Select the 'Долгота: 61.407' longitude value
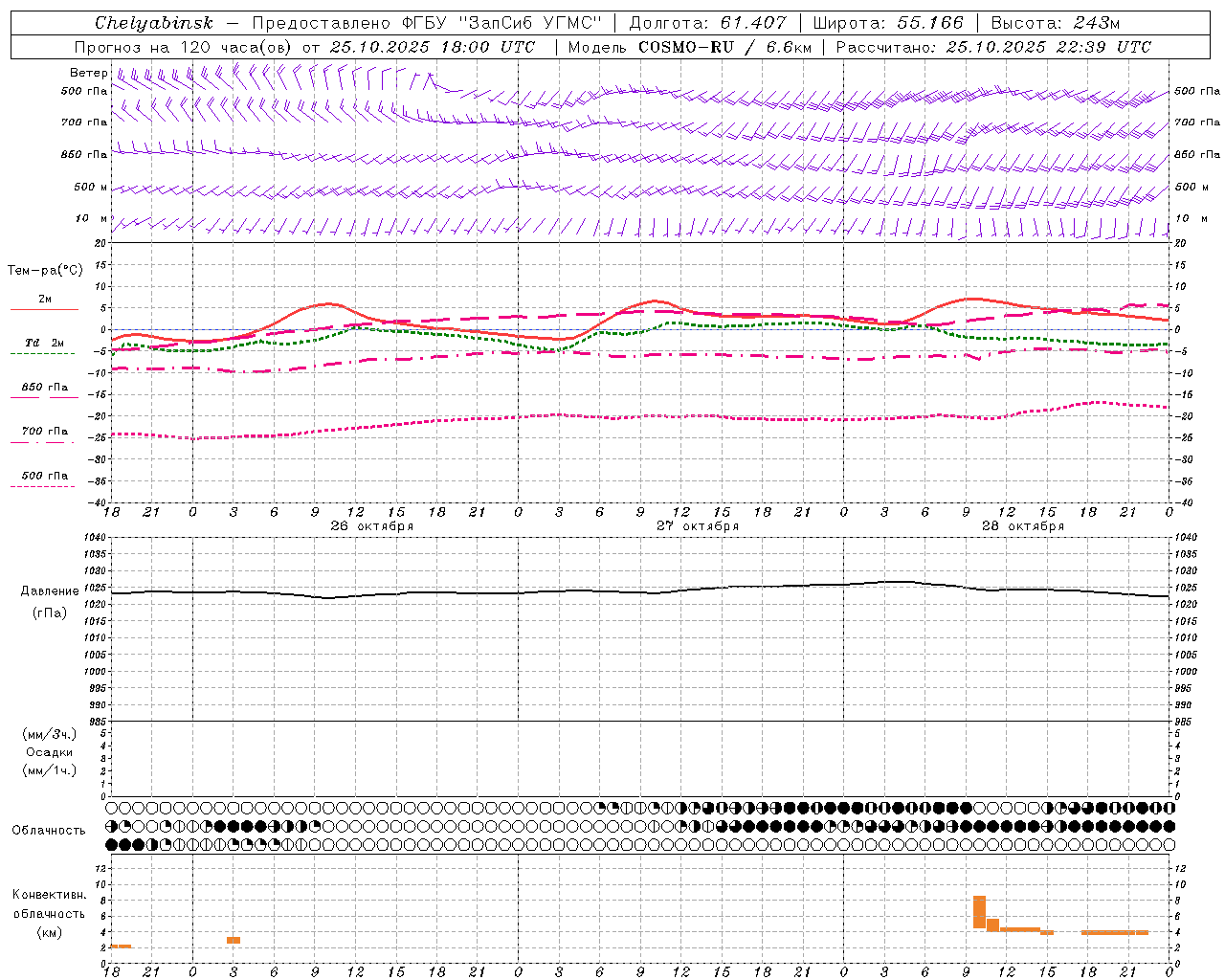The height and width of the screenshot is (980, 1225). click(x=707, y=23)
